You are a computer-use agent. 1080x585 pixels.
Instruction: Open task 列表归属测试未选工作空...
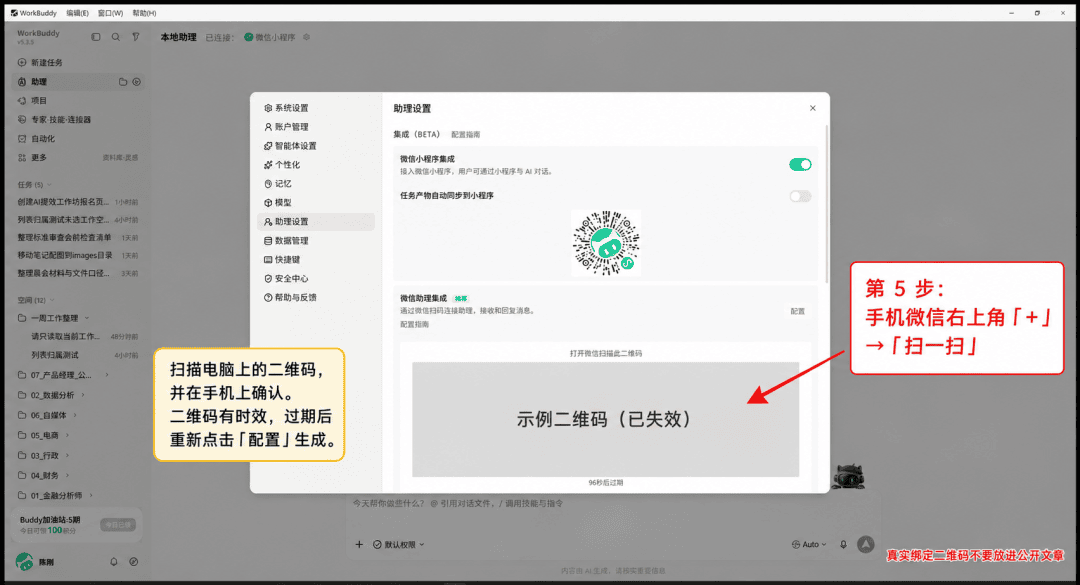[x=78, y=220]
